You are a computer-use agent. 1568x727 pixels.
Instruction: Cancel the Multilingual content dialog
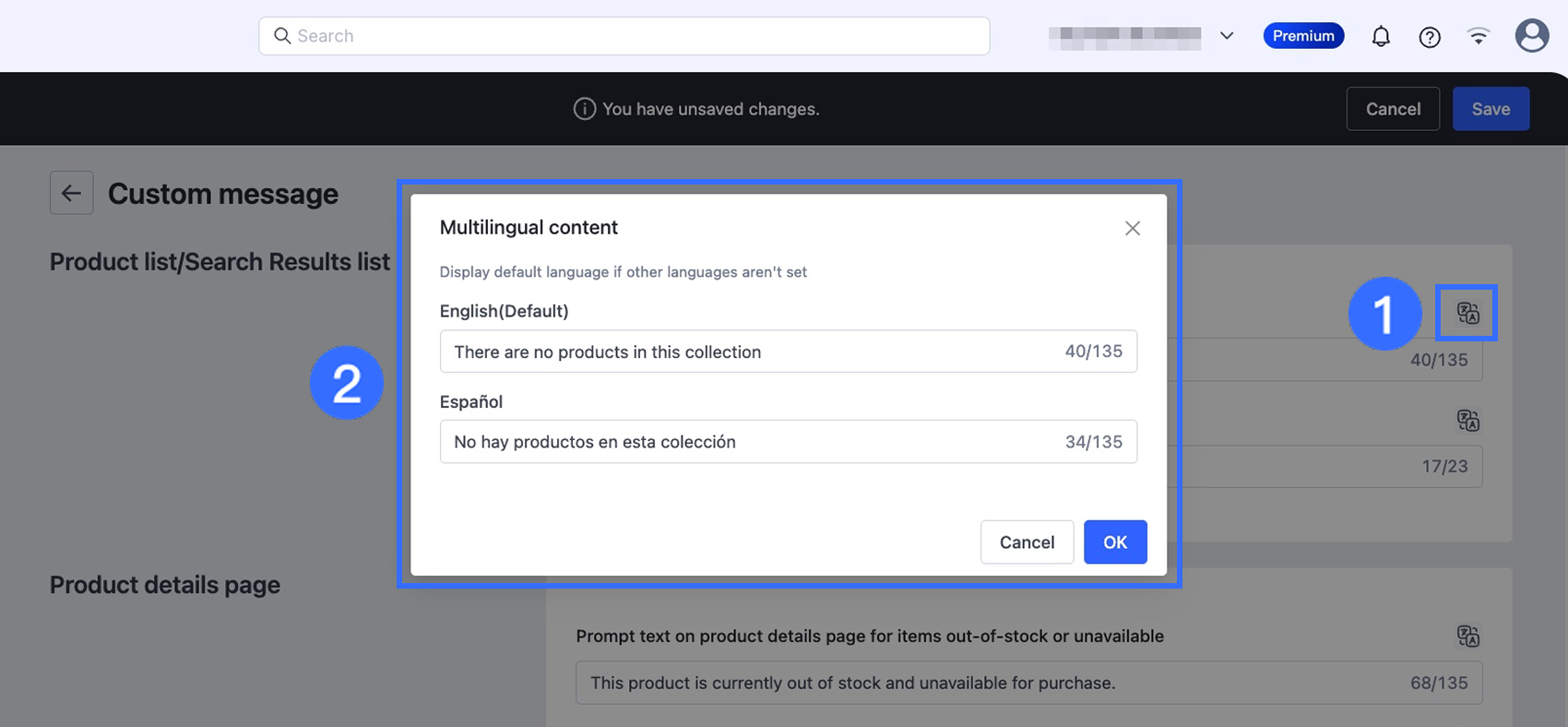[x=1027, y=542]
